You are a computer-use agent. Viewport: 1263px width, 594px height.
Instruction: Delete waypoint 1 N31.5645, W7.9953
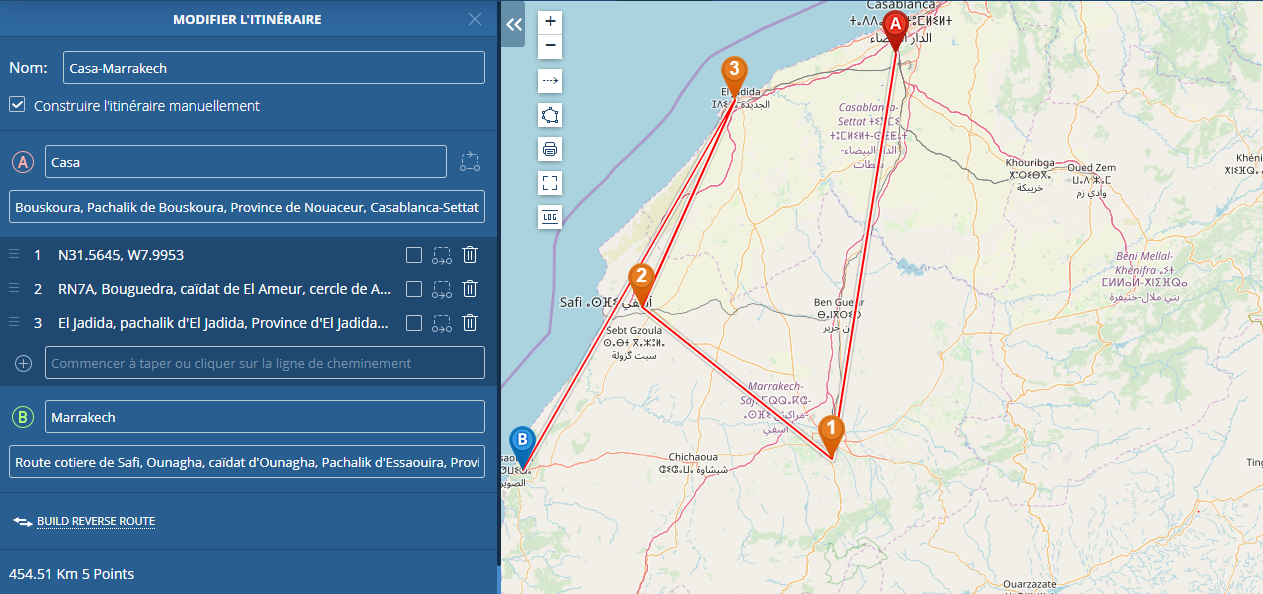(470, 255)
